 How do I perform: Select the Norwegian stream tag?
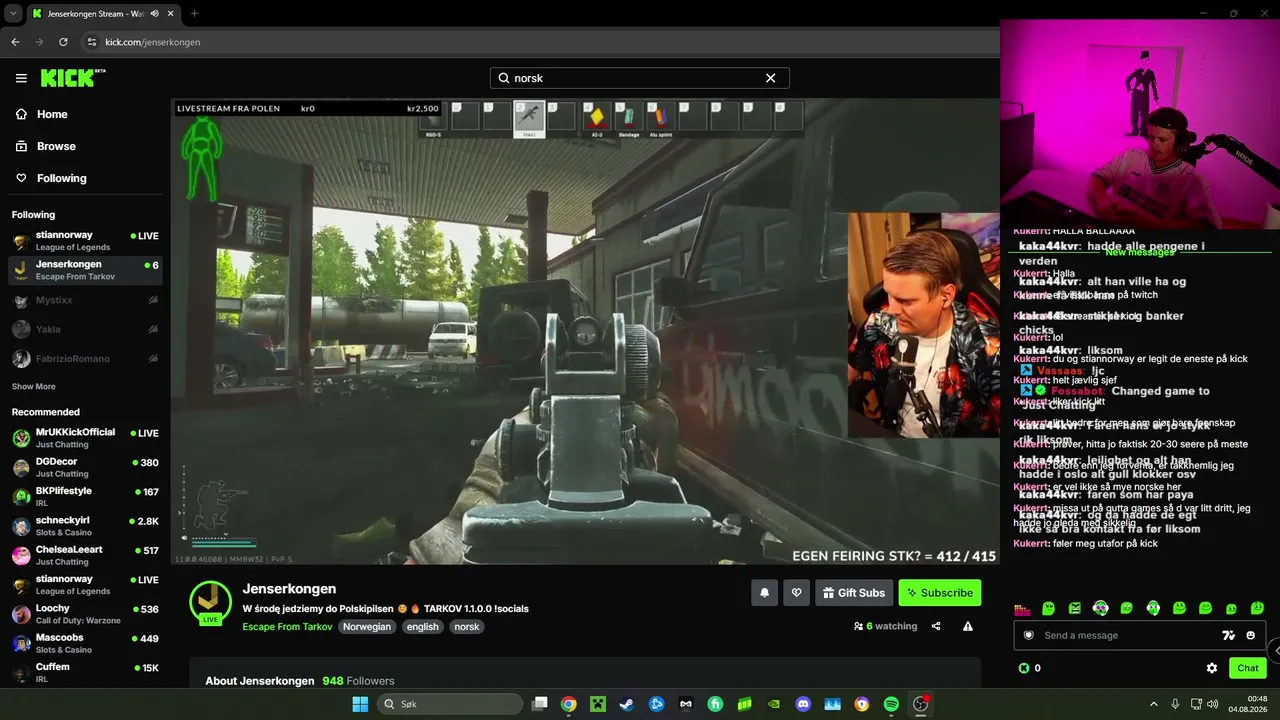coord(367,627)
